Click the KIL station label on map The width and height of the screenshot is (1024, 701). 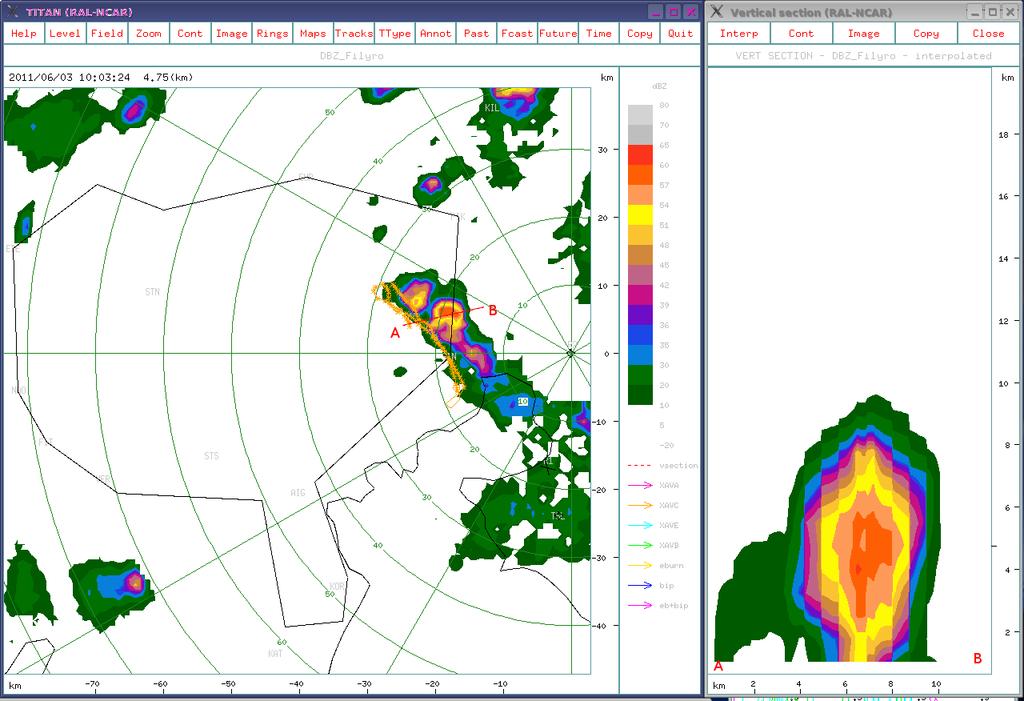click(x=492, y=108)
